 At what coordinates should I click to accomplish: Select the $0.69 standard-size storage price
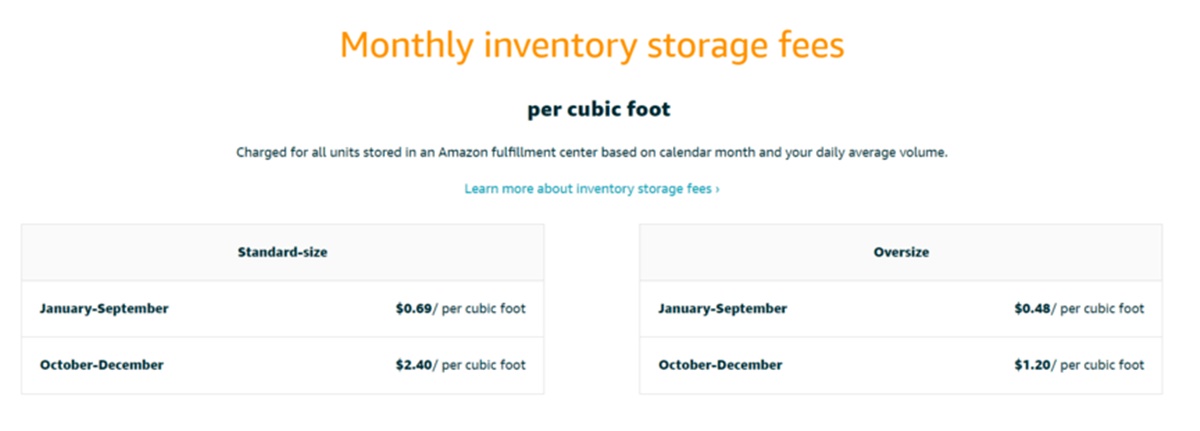(413, 308)
